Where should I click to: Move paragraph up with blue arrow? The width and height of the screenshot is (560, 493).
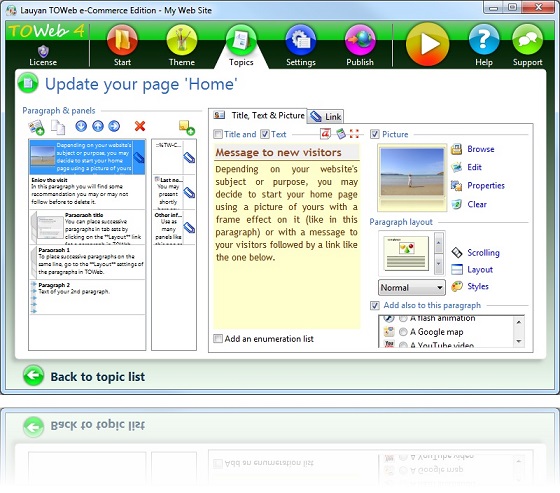click(98, 126)
